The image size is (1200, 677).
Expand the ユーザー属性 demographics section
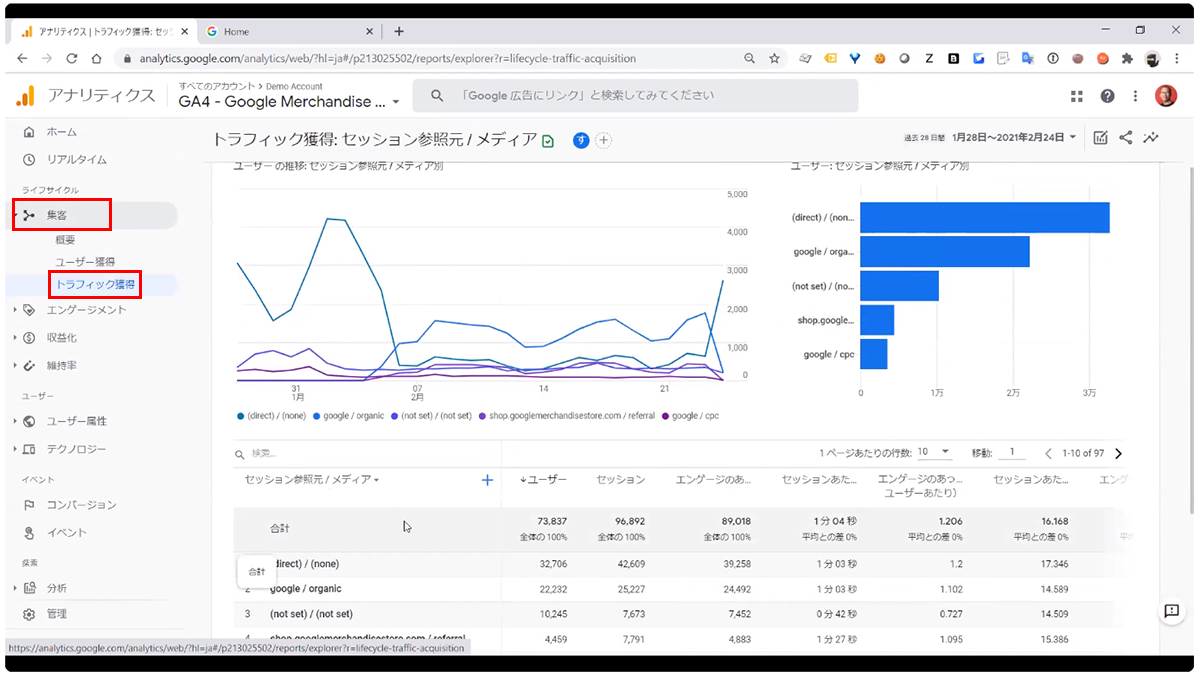point(76,421)
